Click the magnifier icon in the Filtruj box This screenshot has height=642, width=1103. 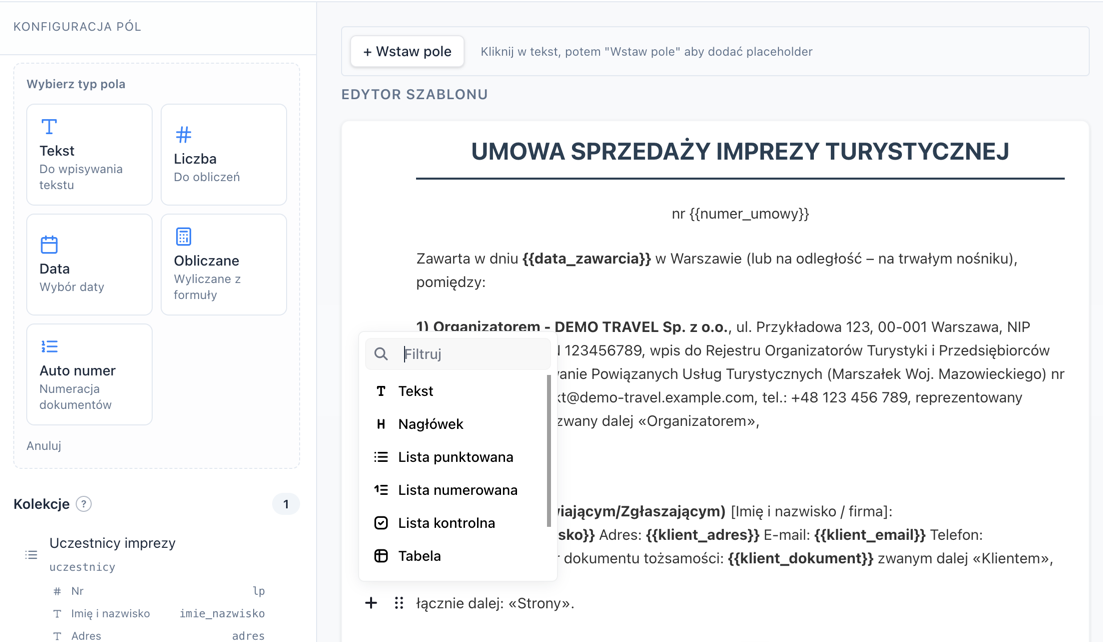(381, 354)
